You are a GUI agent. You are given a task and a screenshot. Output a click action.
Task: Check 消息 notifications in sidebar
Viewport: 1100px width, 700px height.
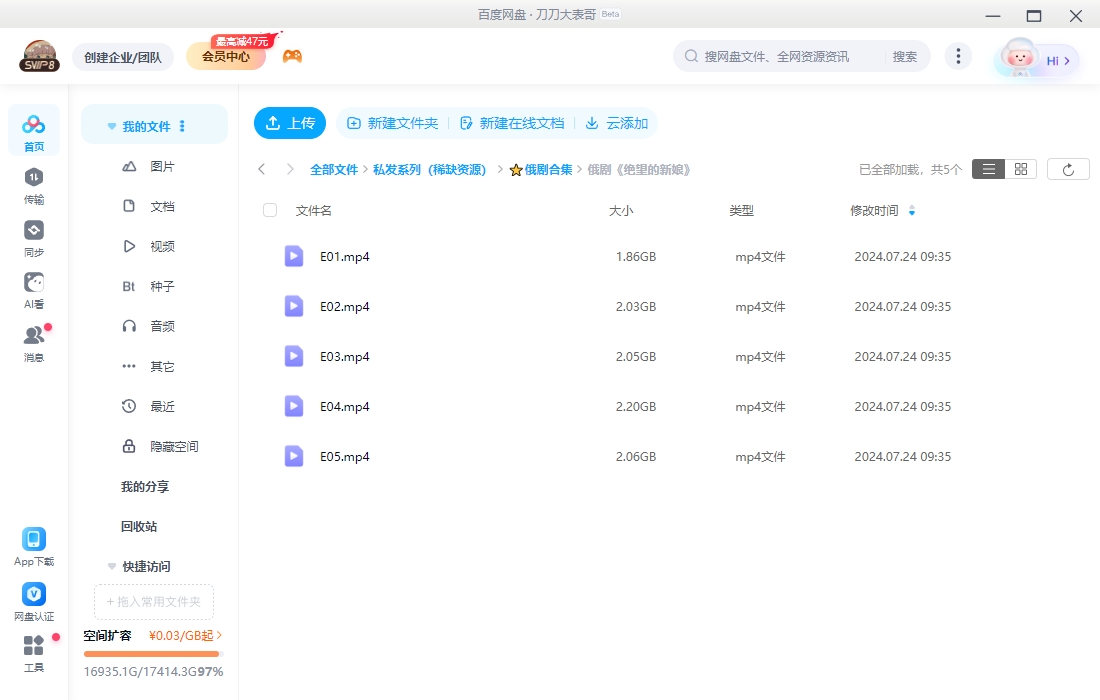pyautogui.click(x=33, y=340)
